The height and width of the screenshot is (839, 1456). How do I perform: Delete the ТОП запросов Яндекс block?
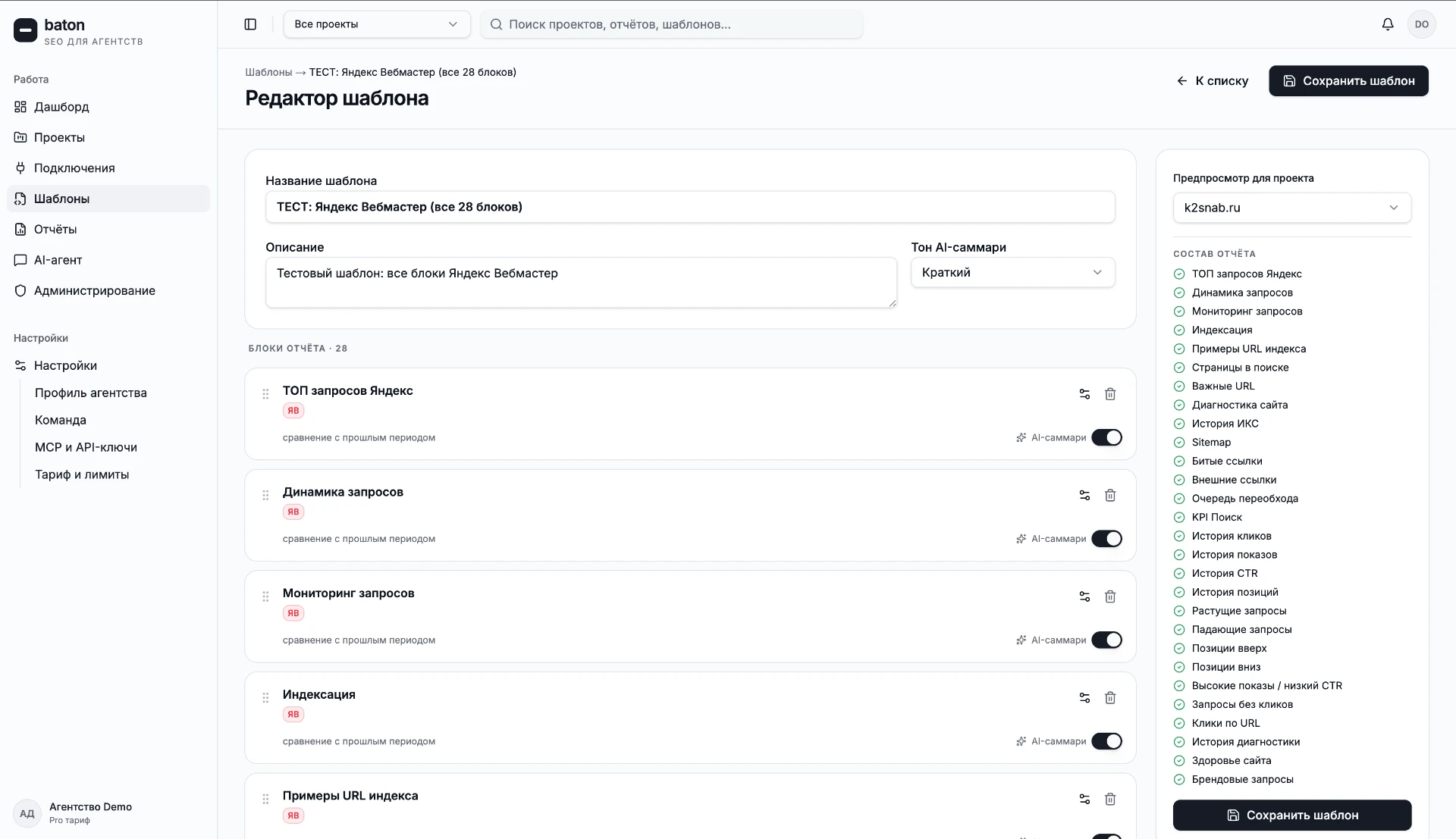[1110, 394]
